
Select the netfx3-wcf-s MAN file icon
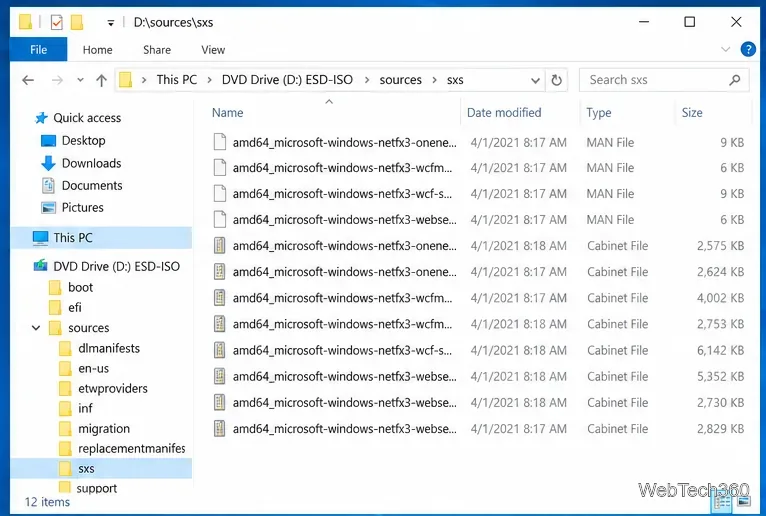pos(219,194)
